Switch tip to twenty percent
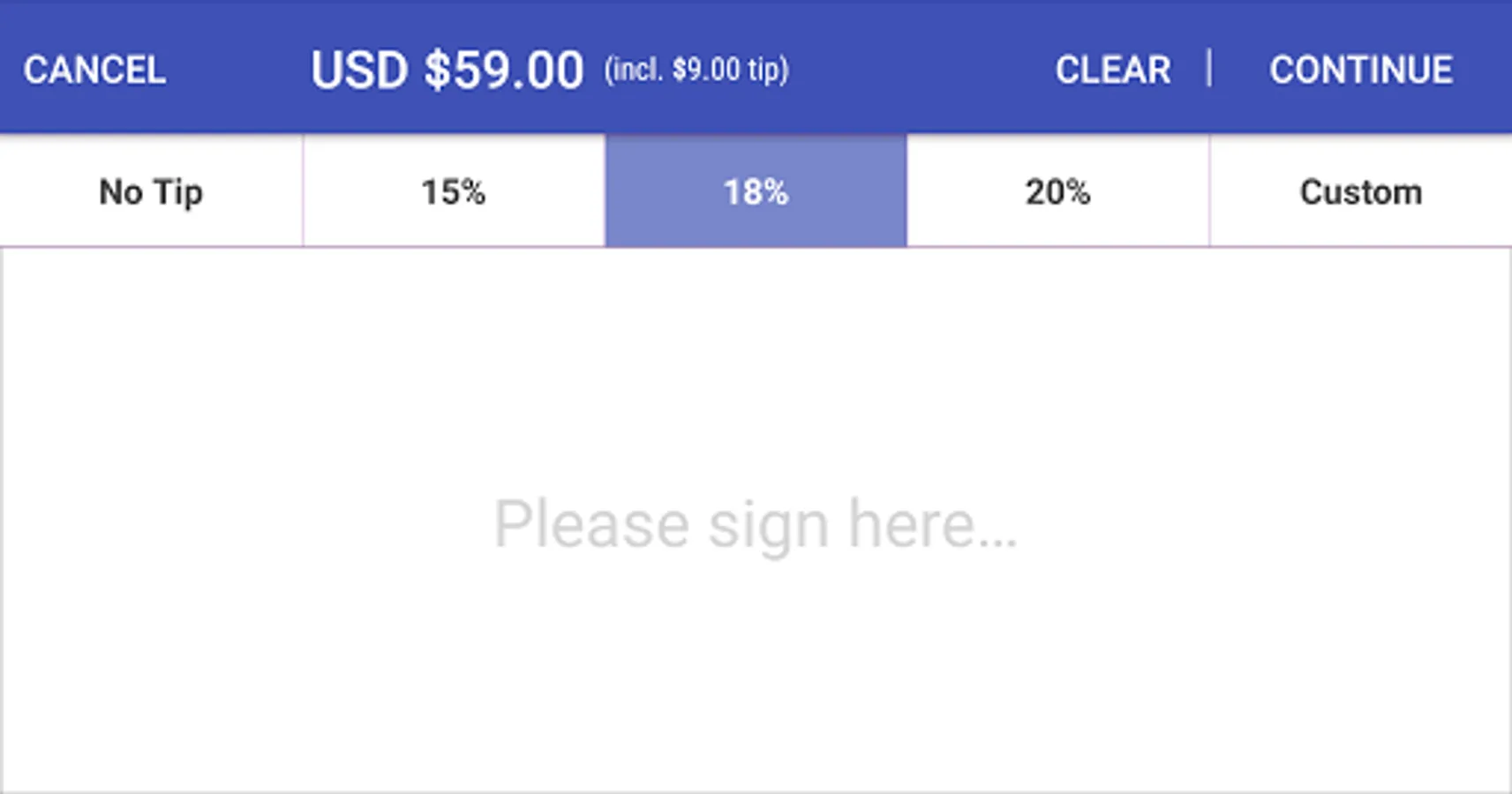Screen dimensions: 1512x794 [x=1057, y=191]
